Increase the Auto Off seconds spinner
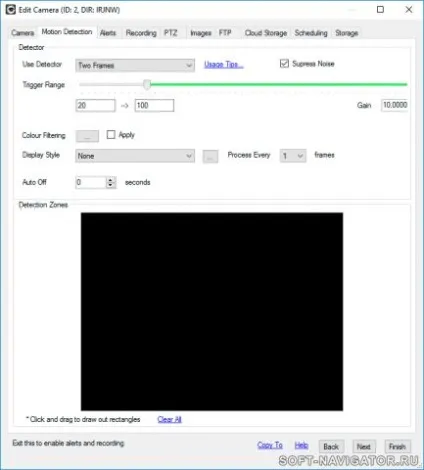The image size is (424, 470). [110, 179]
